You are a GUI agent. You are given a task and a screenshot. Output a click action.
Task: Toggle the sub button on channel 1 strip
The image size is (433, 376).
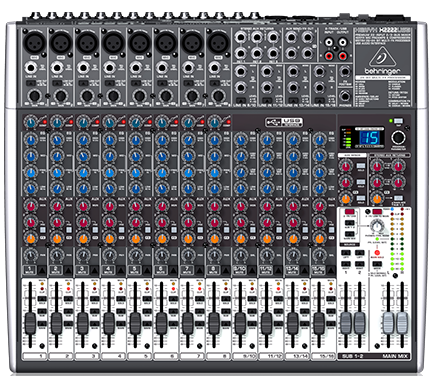pyautogui.click(x=42, y=311)
